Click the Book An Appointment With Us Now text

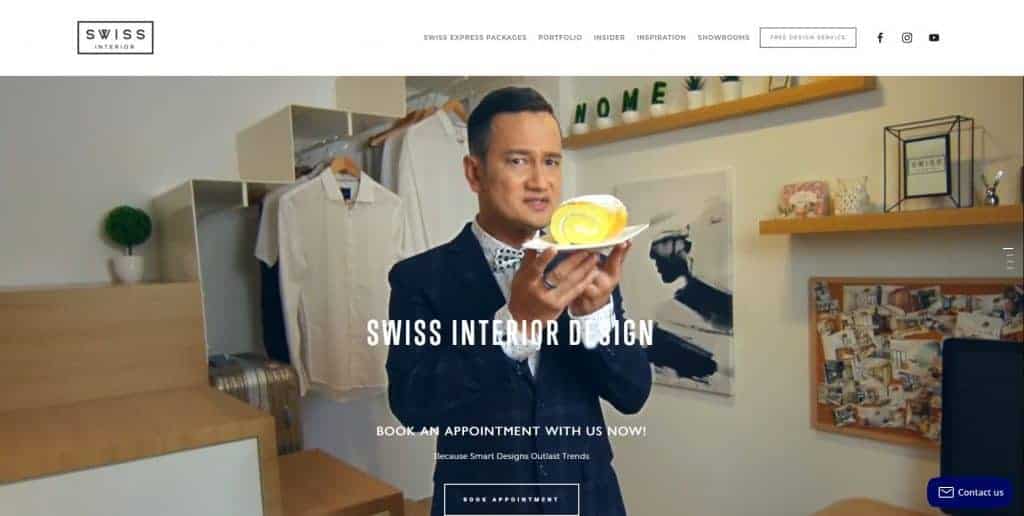tap(511, 432)
